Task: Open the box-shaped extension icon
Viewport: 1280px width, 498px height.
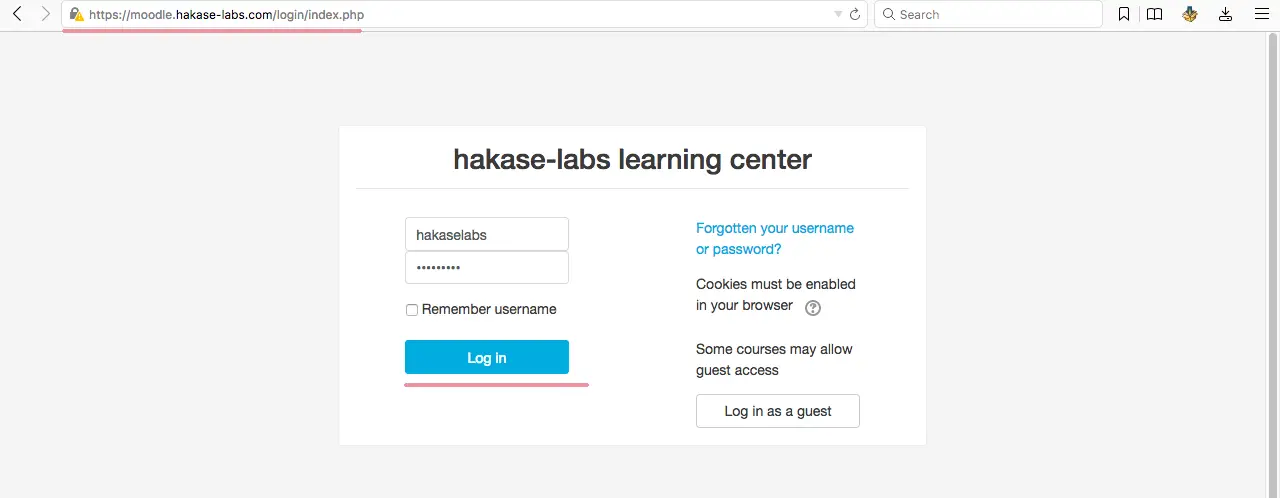Action: point(1189,14)
